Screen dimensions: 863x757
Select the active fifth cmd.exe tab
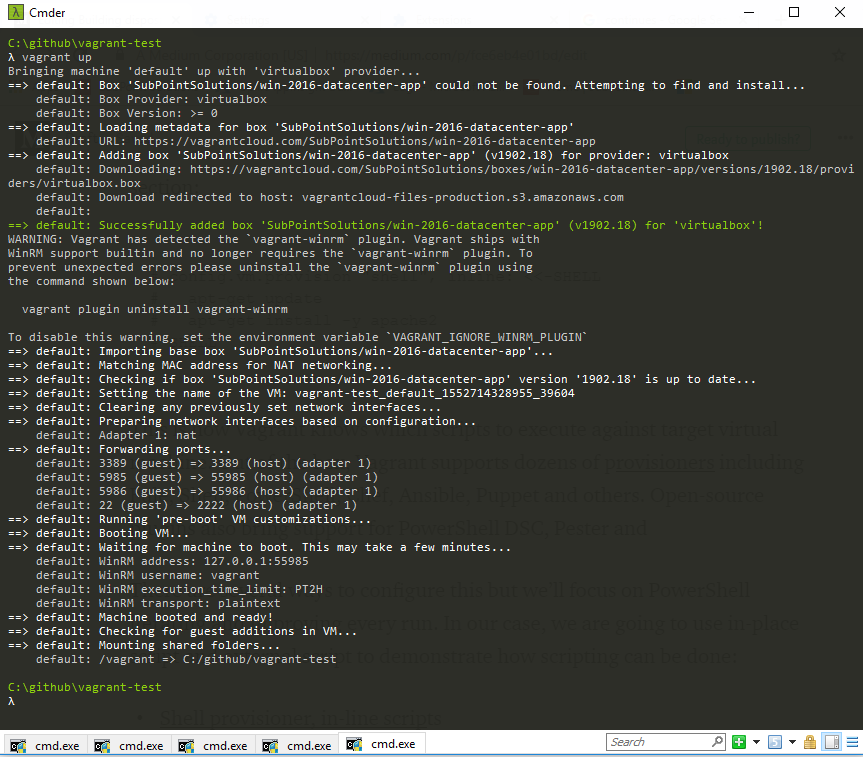(381, 744)
